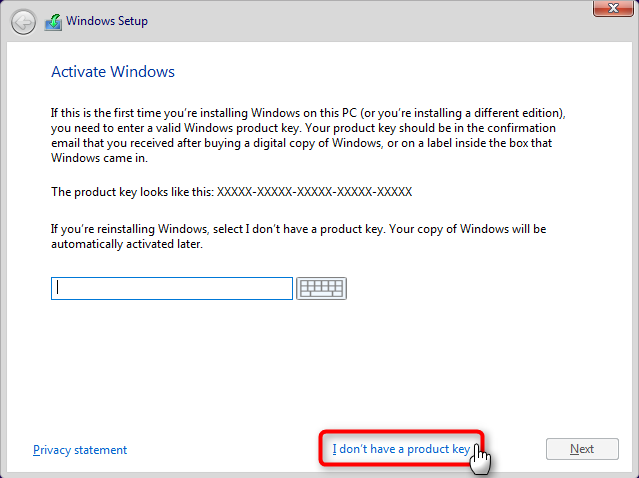The width and height of the screenshot is (639, 478).
Task: Click the paragraph starting 'If this is the first time'
Action: [x=308, y=135]
